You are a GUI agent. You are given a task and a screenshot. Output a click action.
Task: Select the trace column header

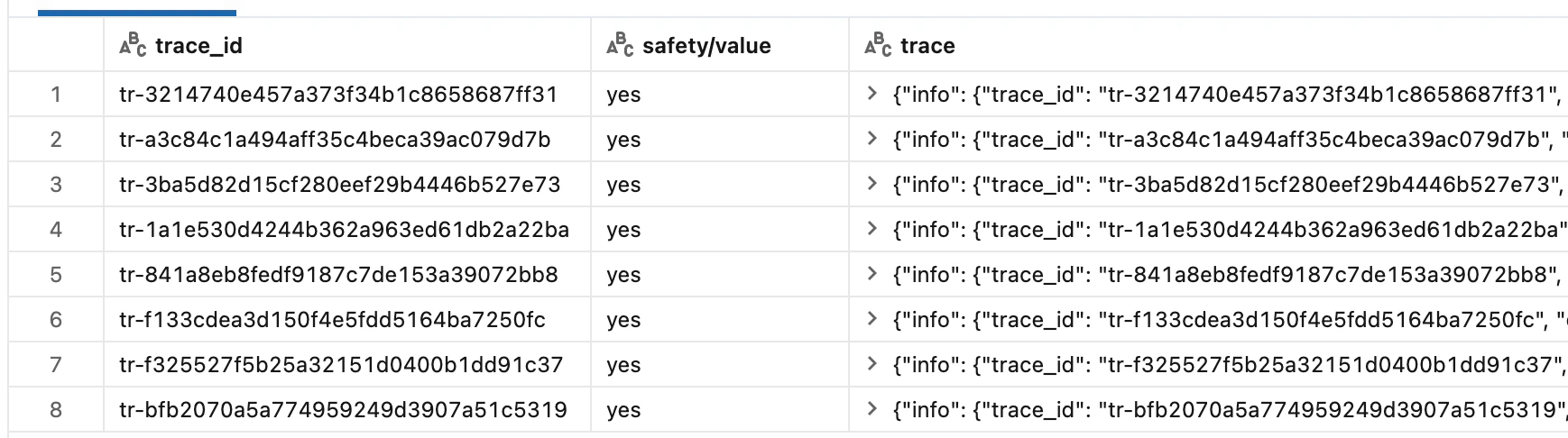[x=927, y=46]
